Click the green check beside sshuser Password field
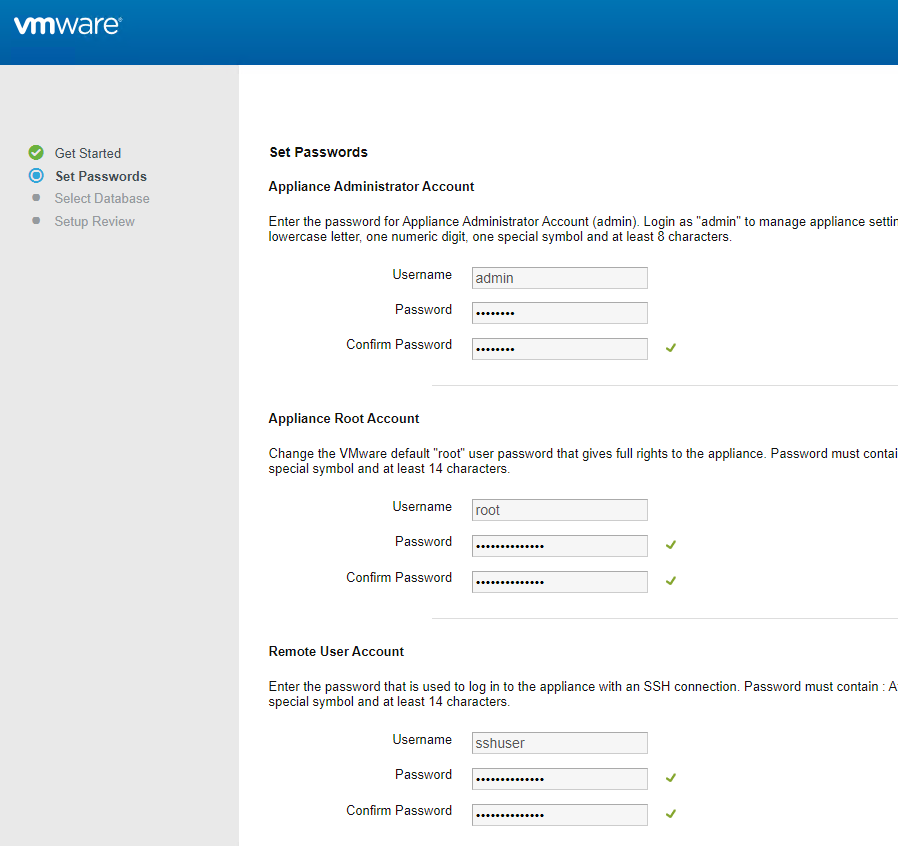Image resolution: width=898 pixels, height=846 pixels. click(671, 778)
